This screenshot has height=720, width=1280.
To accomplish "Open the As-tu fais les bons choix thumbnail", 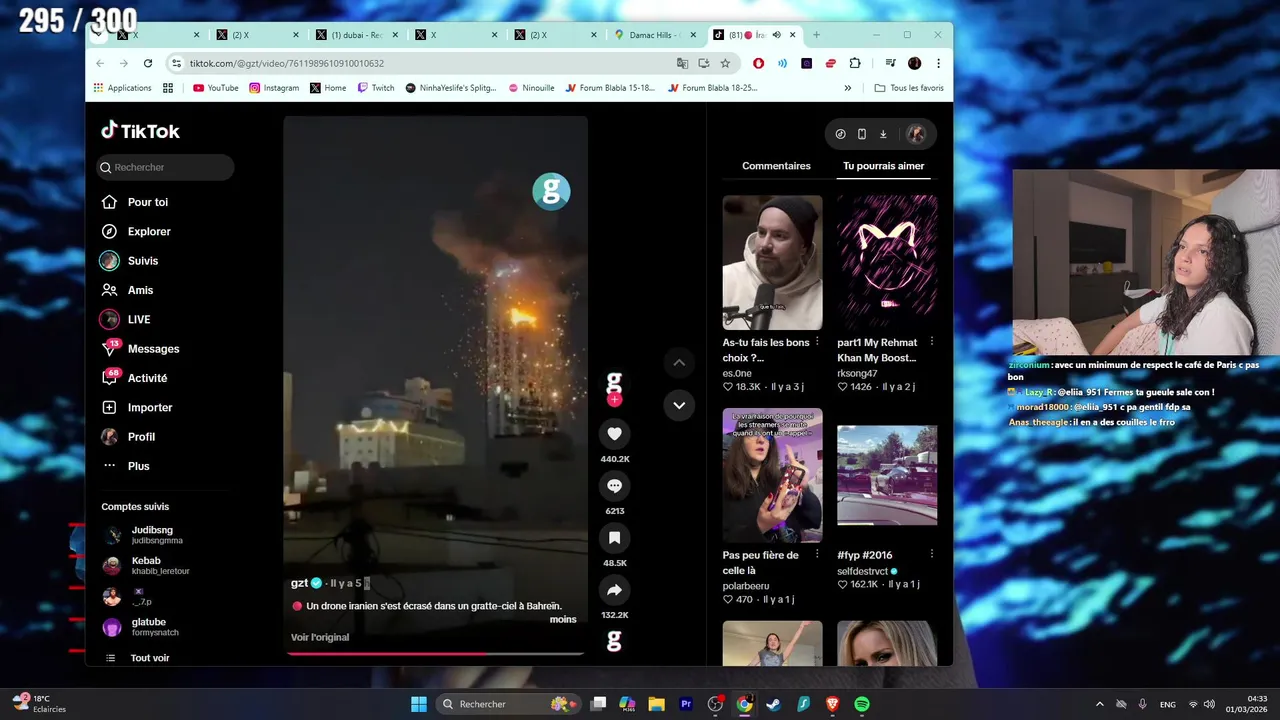I will (x=772, y=262).
